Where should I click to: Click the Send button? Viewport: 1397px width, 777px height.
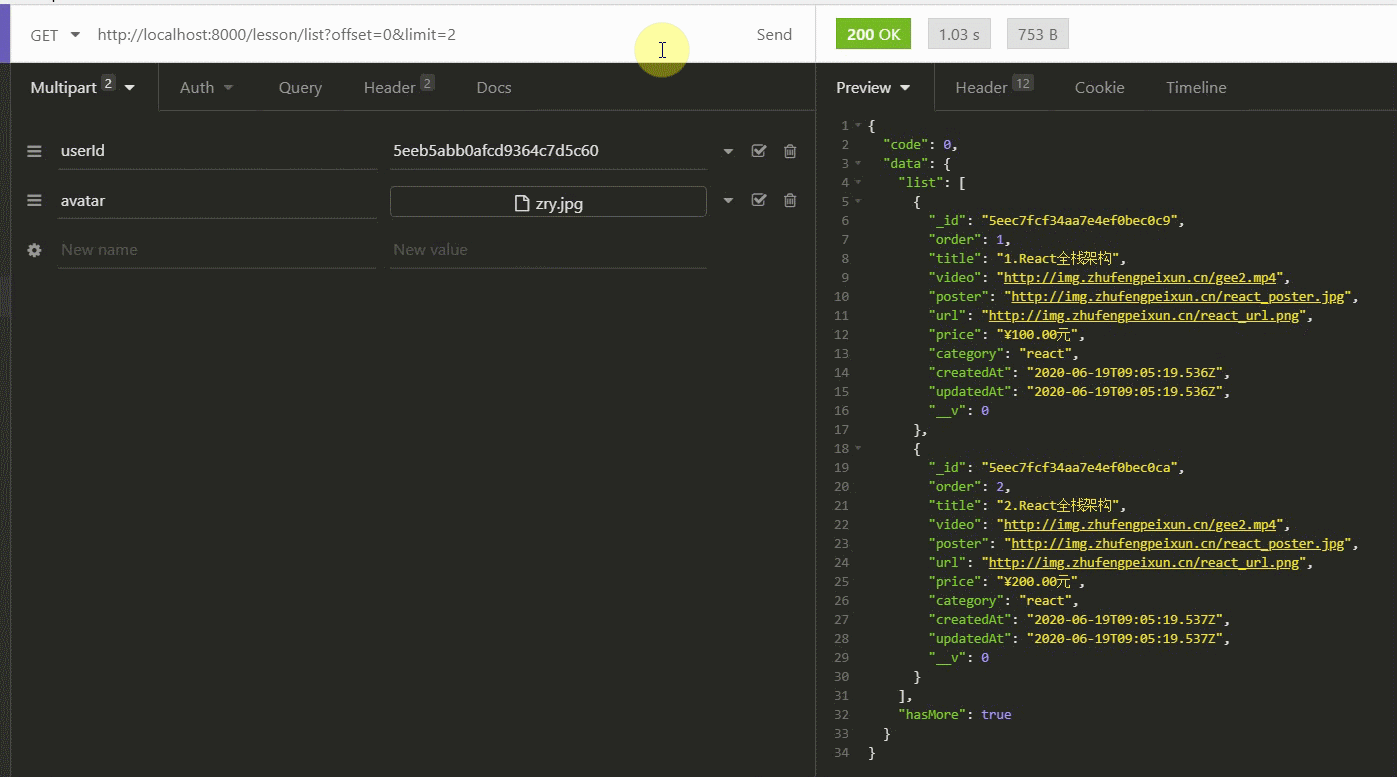[x=774, y=33]
